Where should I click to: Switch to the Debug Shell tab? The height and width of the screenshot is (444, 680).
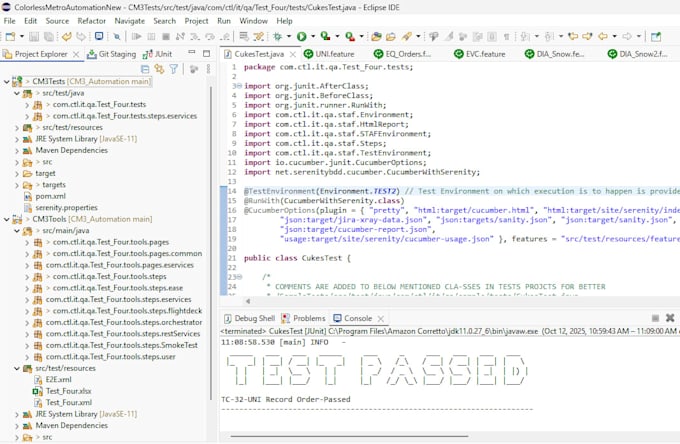coord(249,318)
